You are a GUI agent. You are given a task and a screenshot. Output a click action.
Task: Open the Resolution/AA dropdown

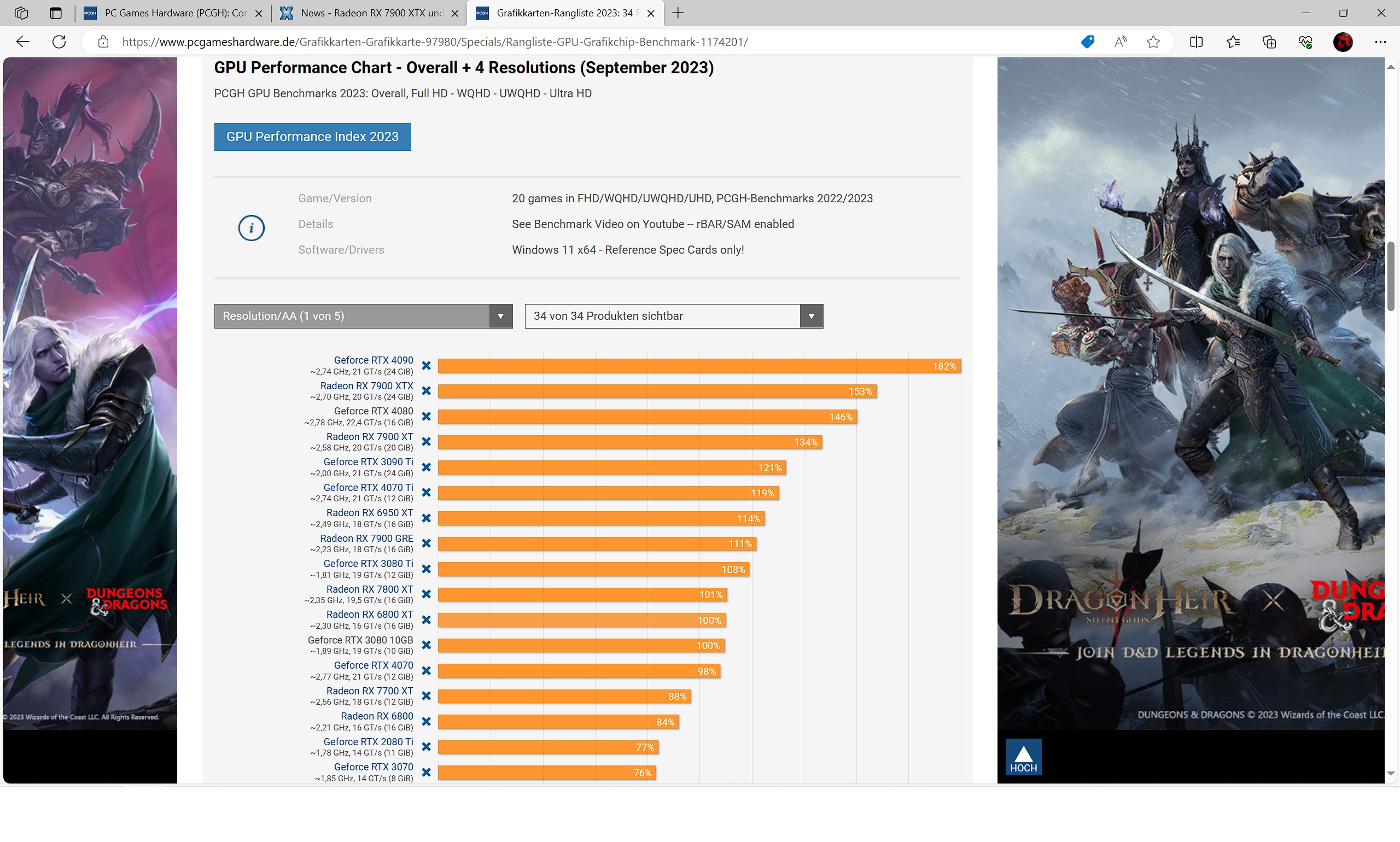[x=363, y=316]
